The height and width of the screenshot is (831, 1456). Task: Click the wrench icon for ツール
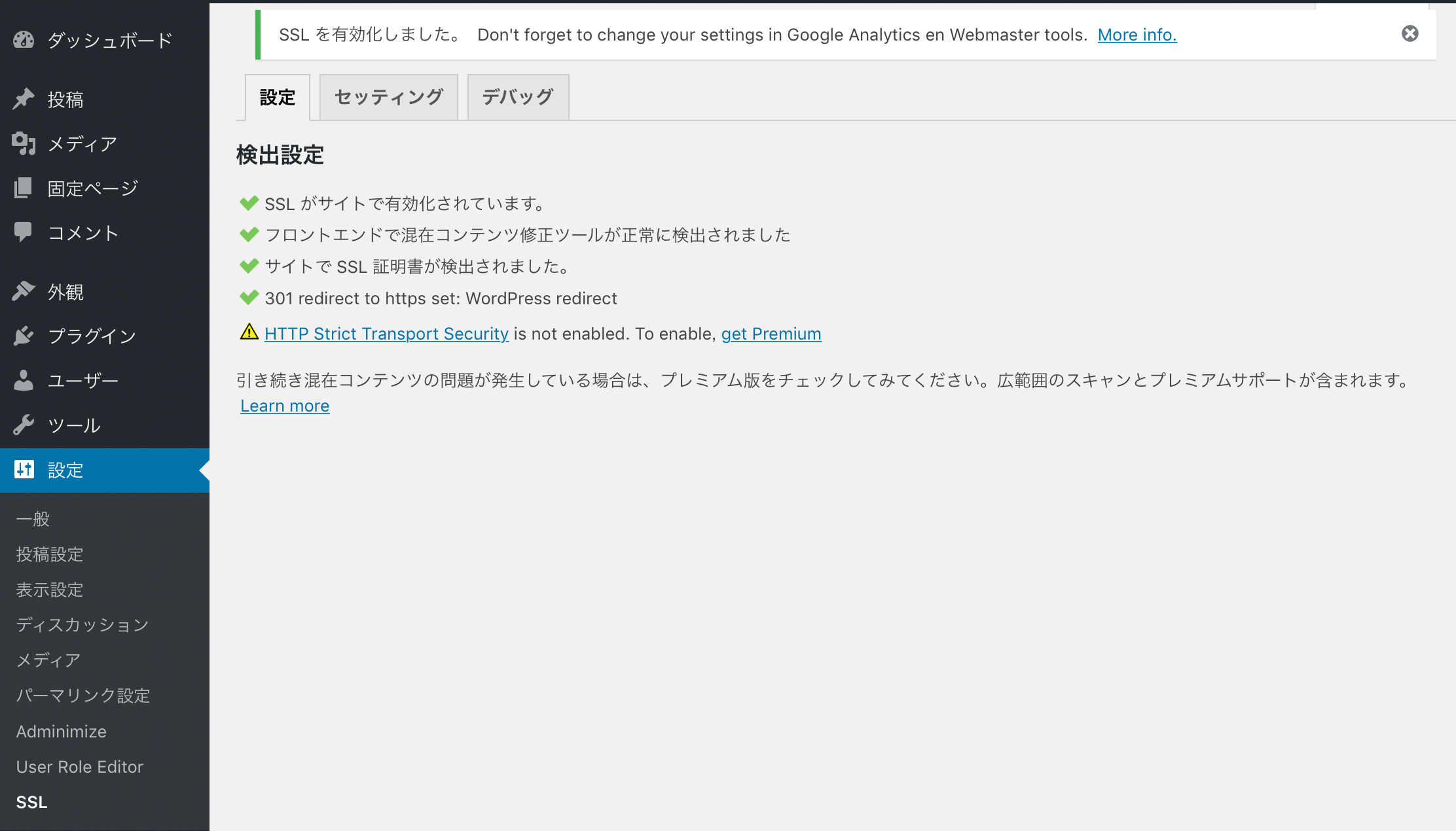[24, 425]
